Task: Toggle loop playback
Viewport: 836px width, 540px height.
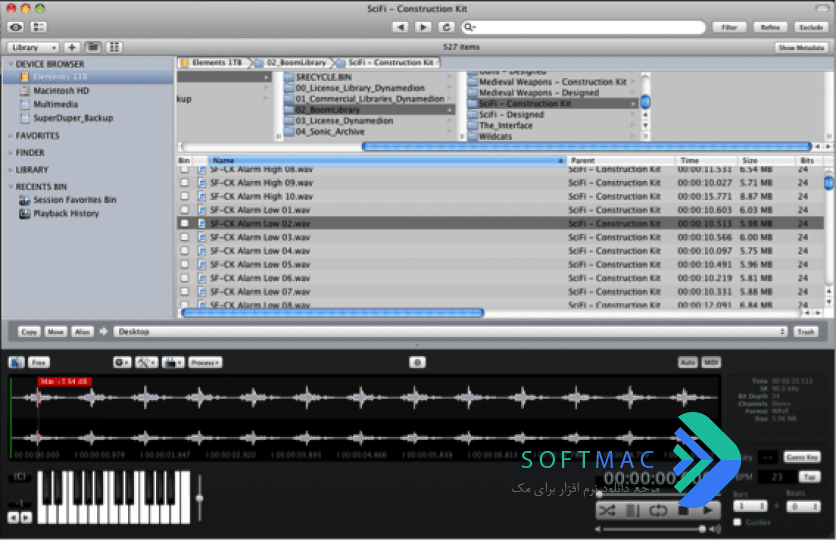Action: click(x=658, y=511)
